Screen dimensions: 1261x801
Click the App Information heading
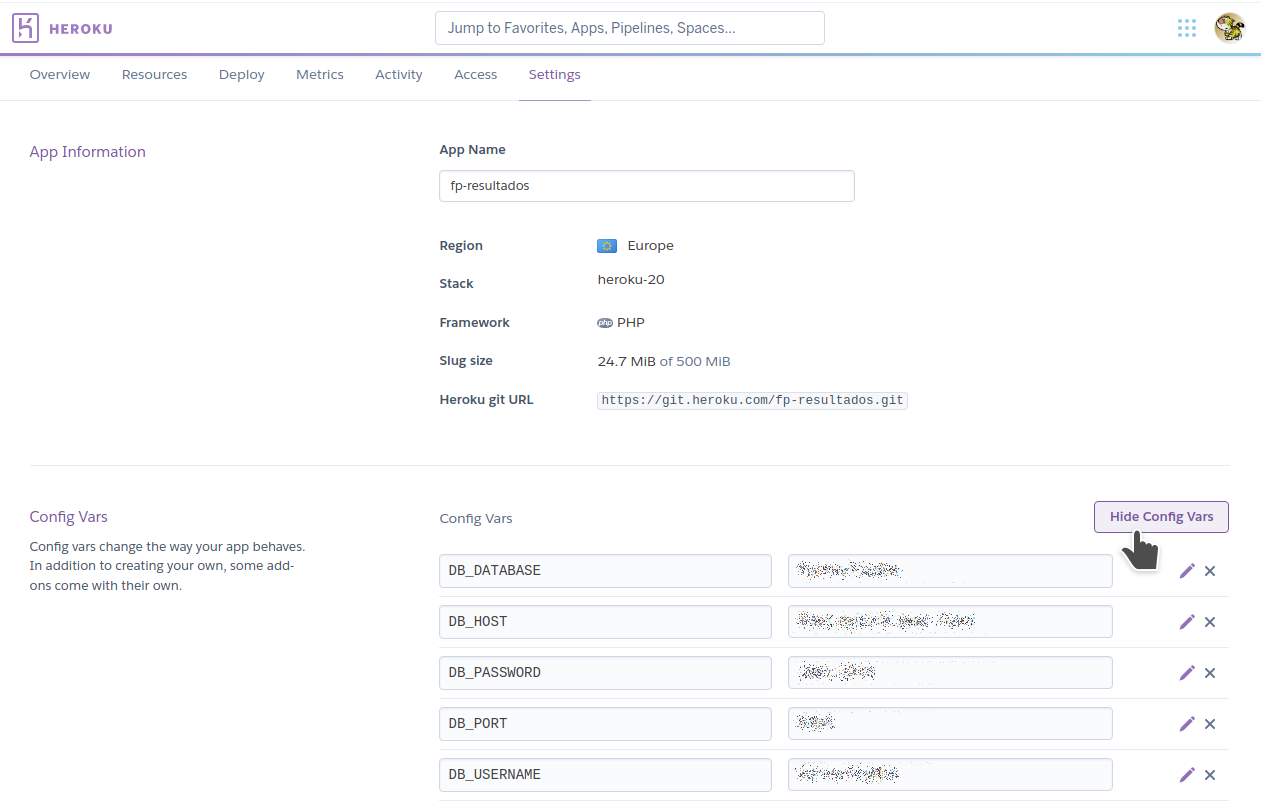click(x=88, y=152)
